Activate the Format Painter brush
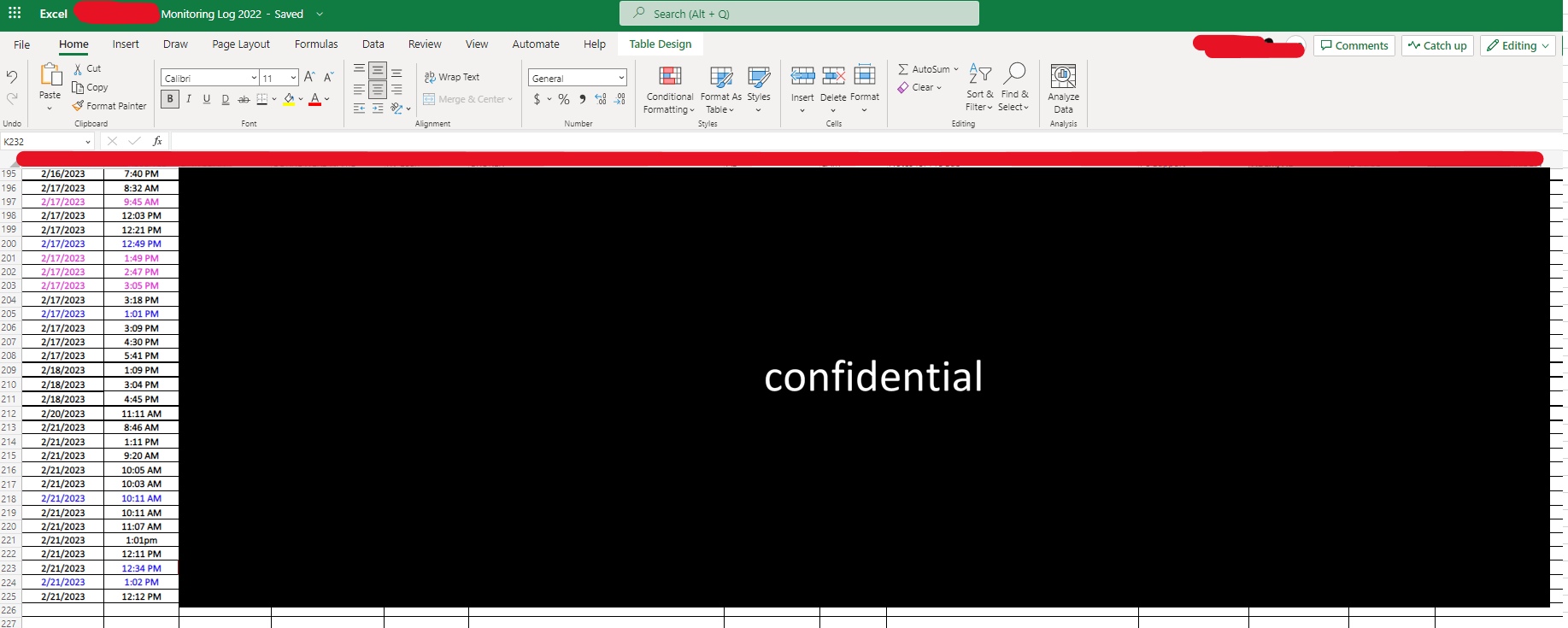This screenshot has height=628, width=1568. click(78, 106)
